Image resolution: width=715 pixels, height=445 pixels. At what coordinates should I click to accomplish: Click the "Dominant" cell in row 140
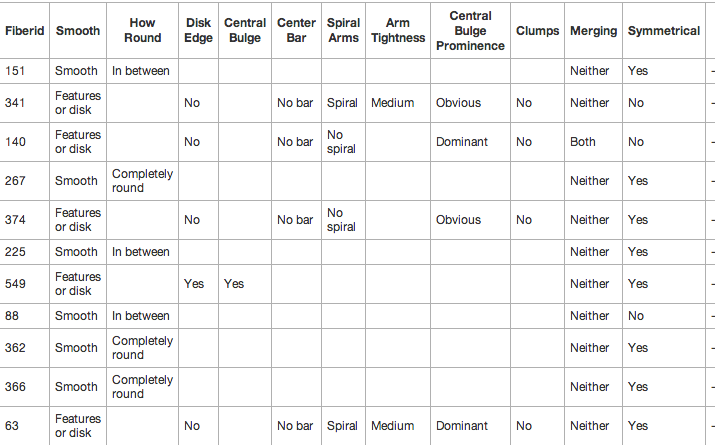461,142
